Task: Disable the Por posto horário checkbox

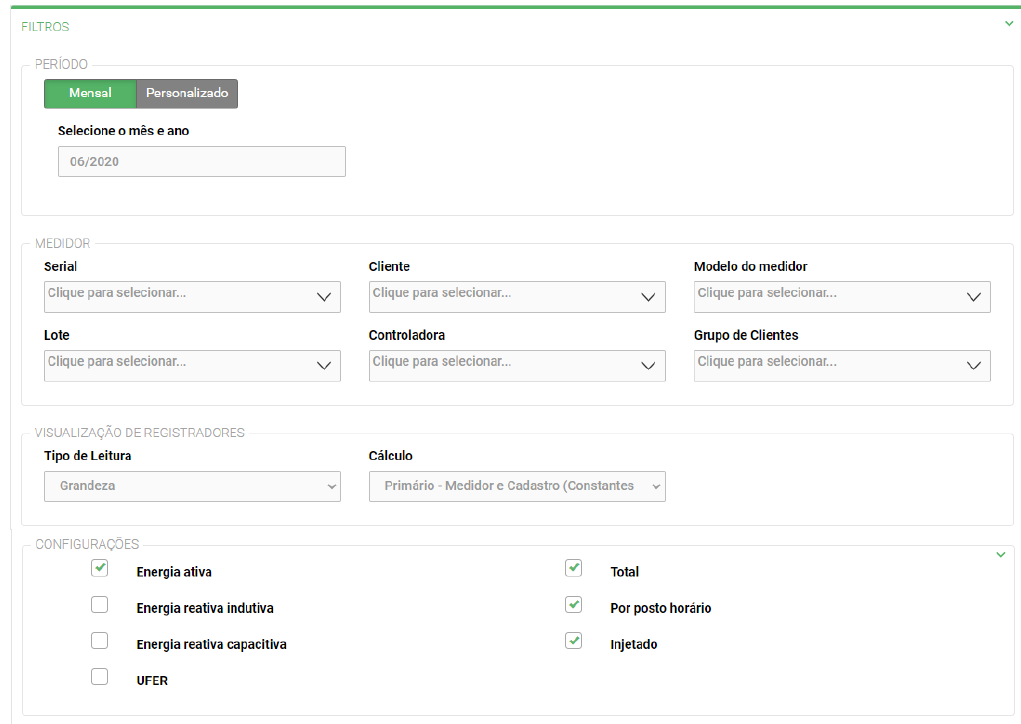Action: (x=573, y=604)
